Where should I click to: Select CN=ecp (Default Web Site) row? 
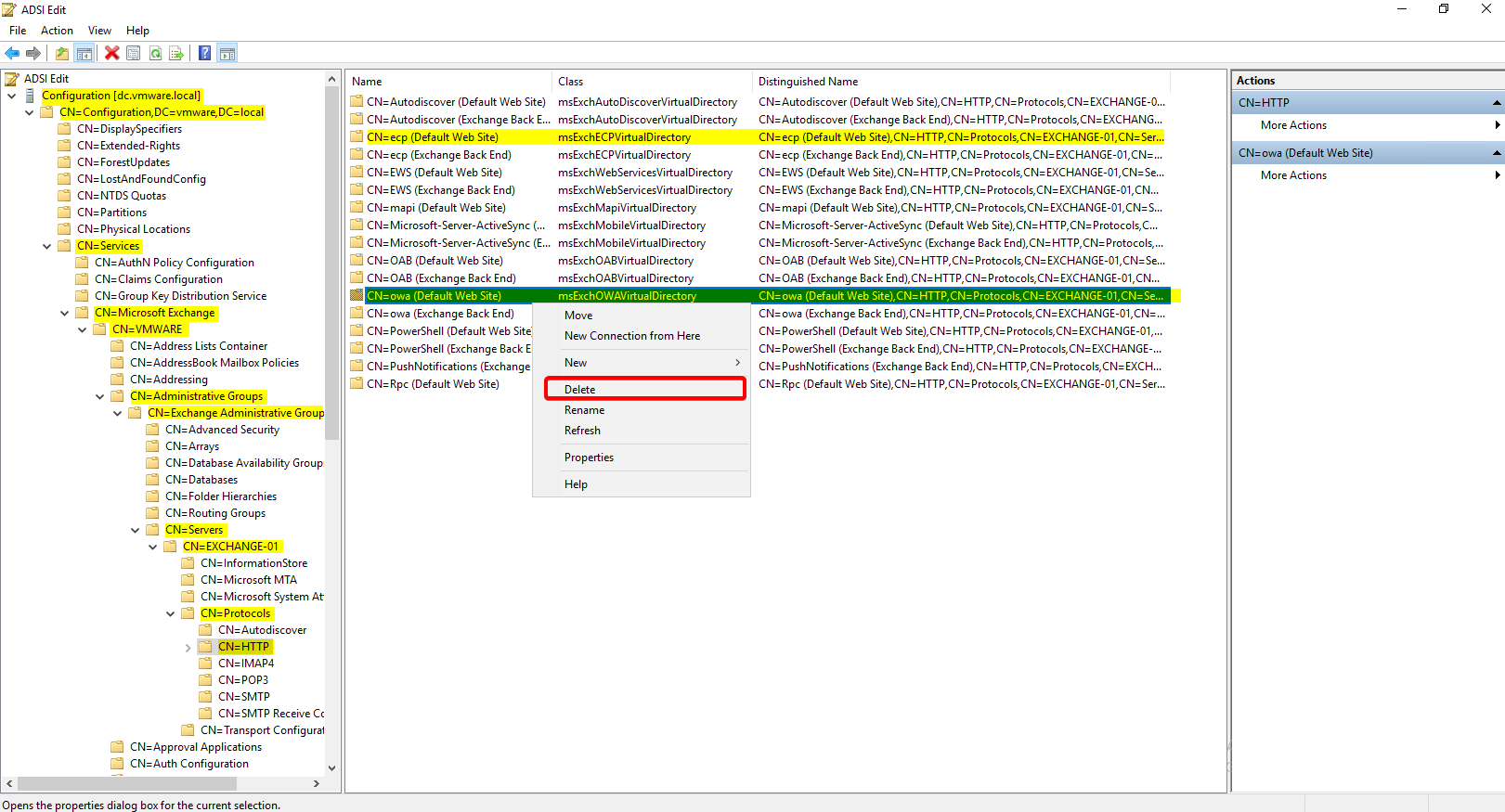tap(433, 137)
